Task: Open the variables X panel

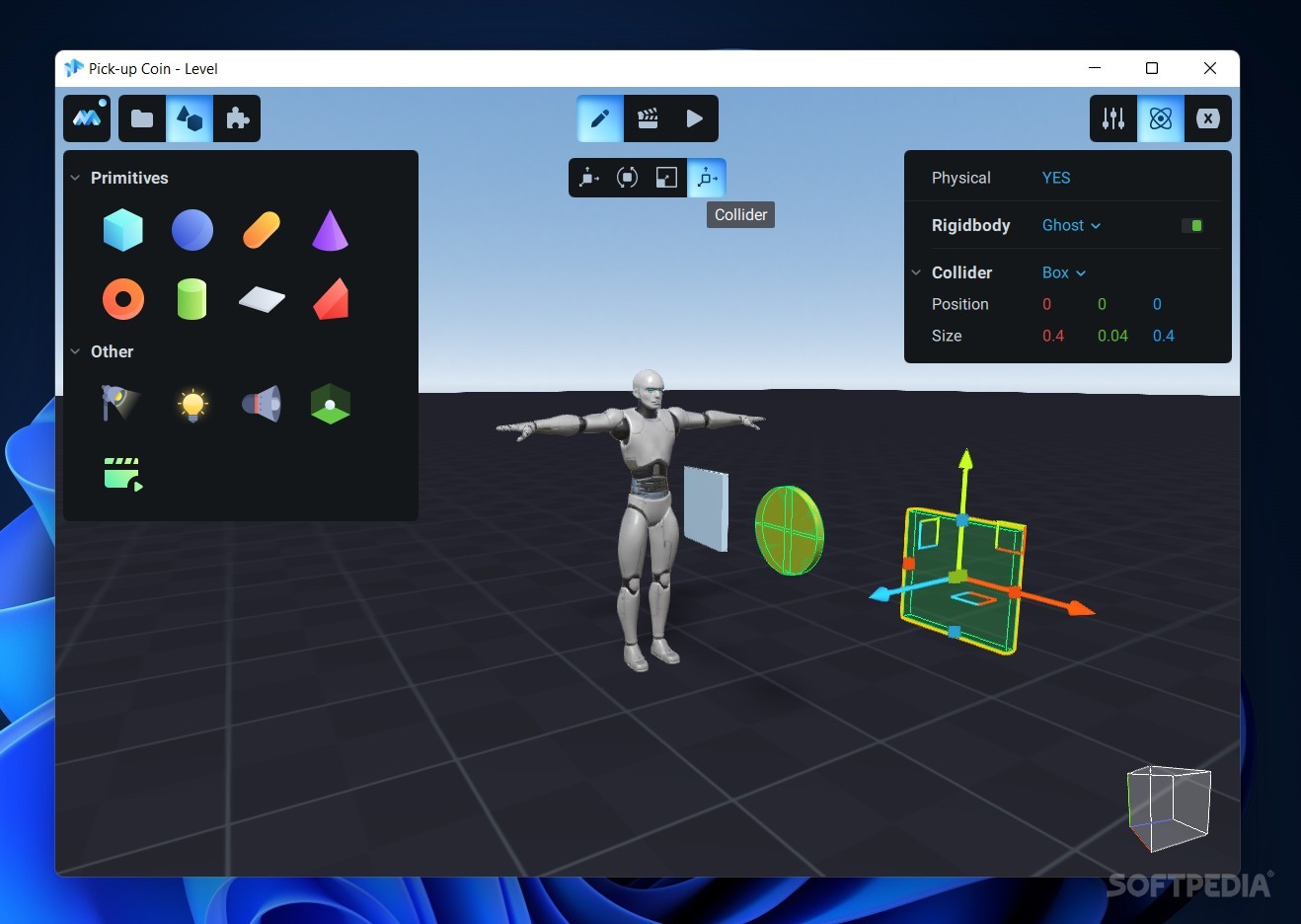Action: [1208, 118]
